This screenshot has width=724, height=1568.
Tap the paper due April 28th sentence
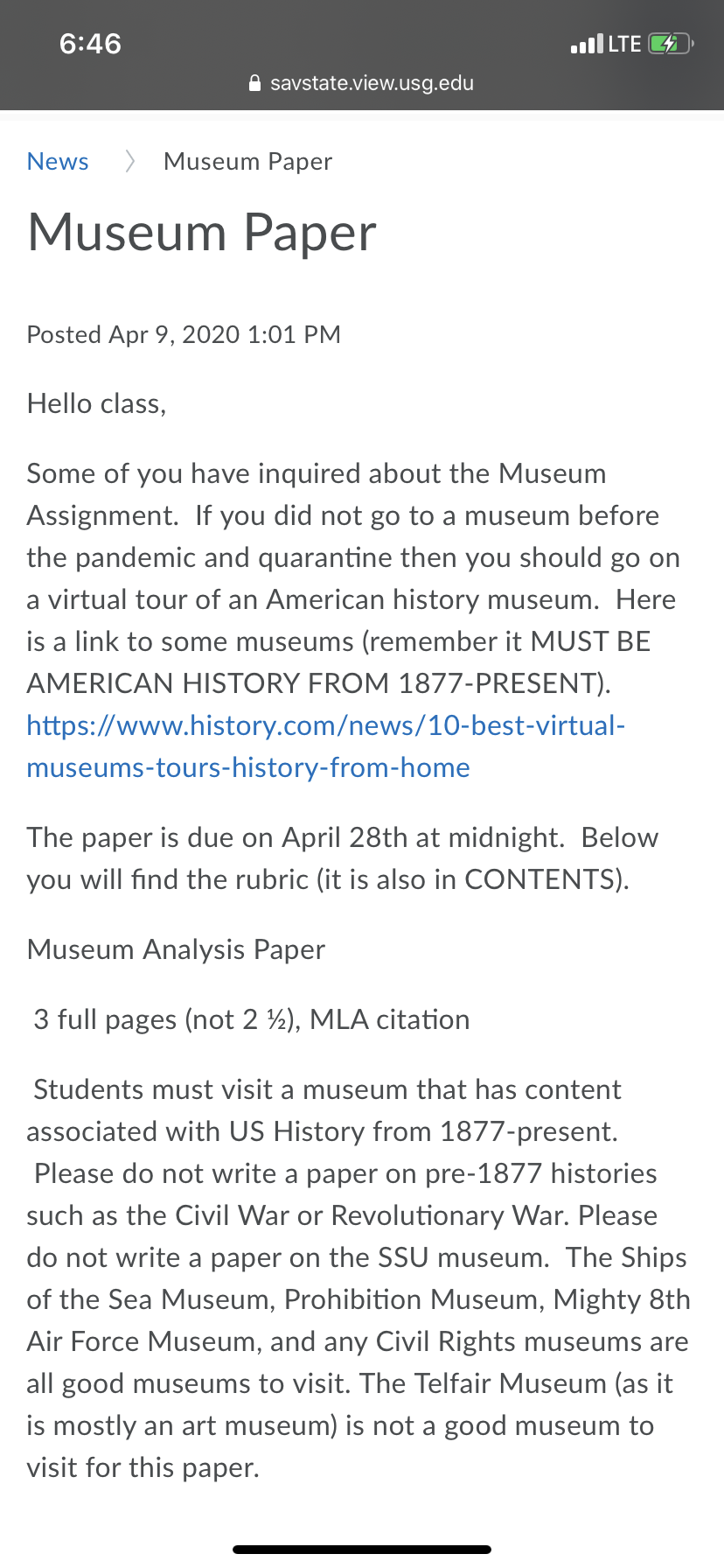pos(343,858)
